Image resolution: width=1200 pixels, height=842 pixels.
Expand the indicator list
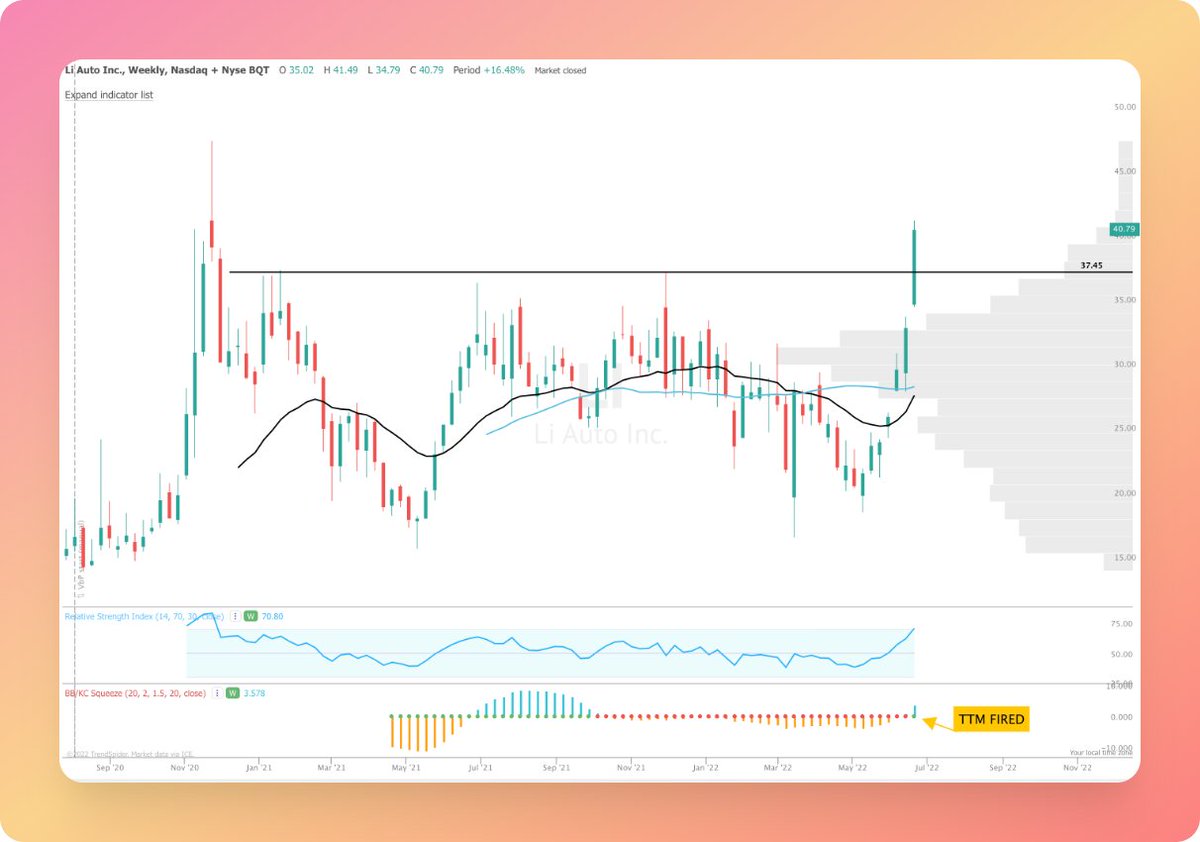pyautogui.click(x=108, y=94)
